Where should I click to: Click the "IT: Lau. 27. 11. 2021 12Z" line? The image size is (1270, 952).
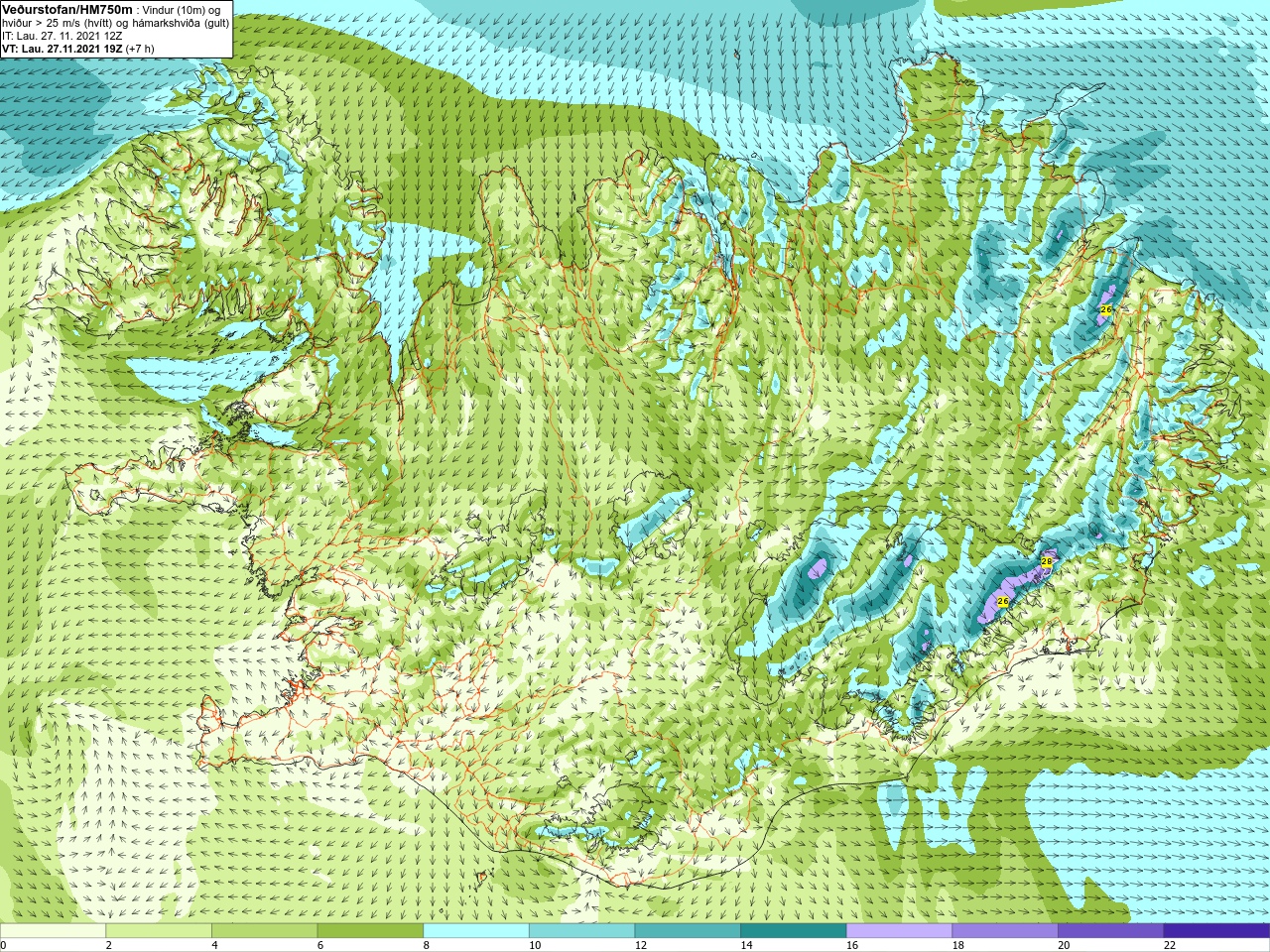63,36
